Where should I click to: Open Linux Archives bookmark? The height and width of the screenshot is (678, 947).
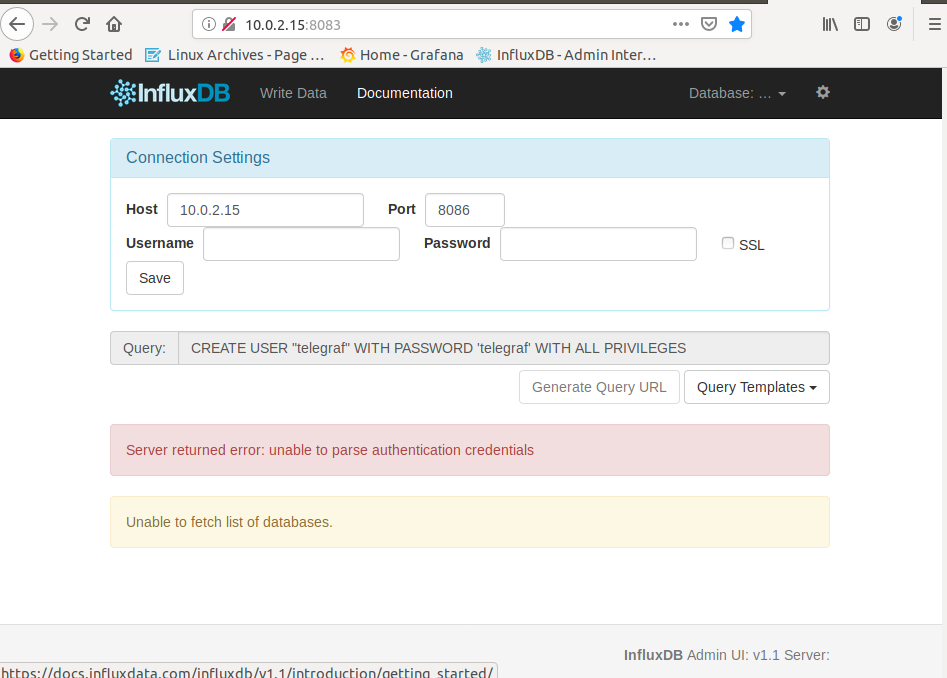235,55
